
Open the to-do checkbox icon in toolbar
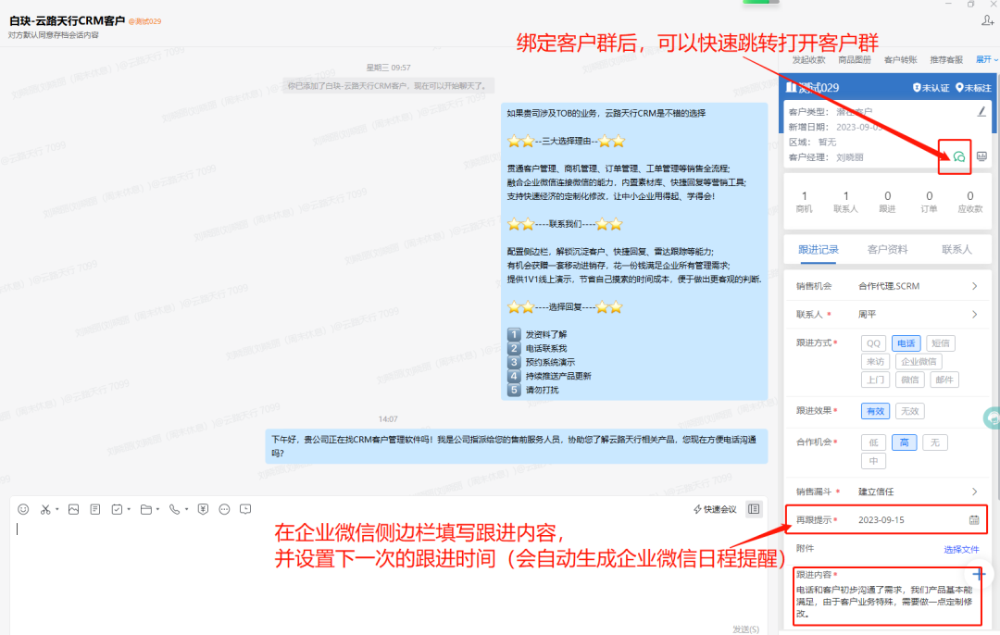coord(117,509)
